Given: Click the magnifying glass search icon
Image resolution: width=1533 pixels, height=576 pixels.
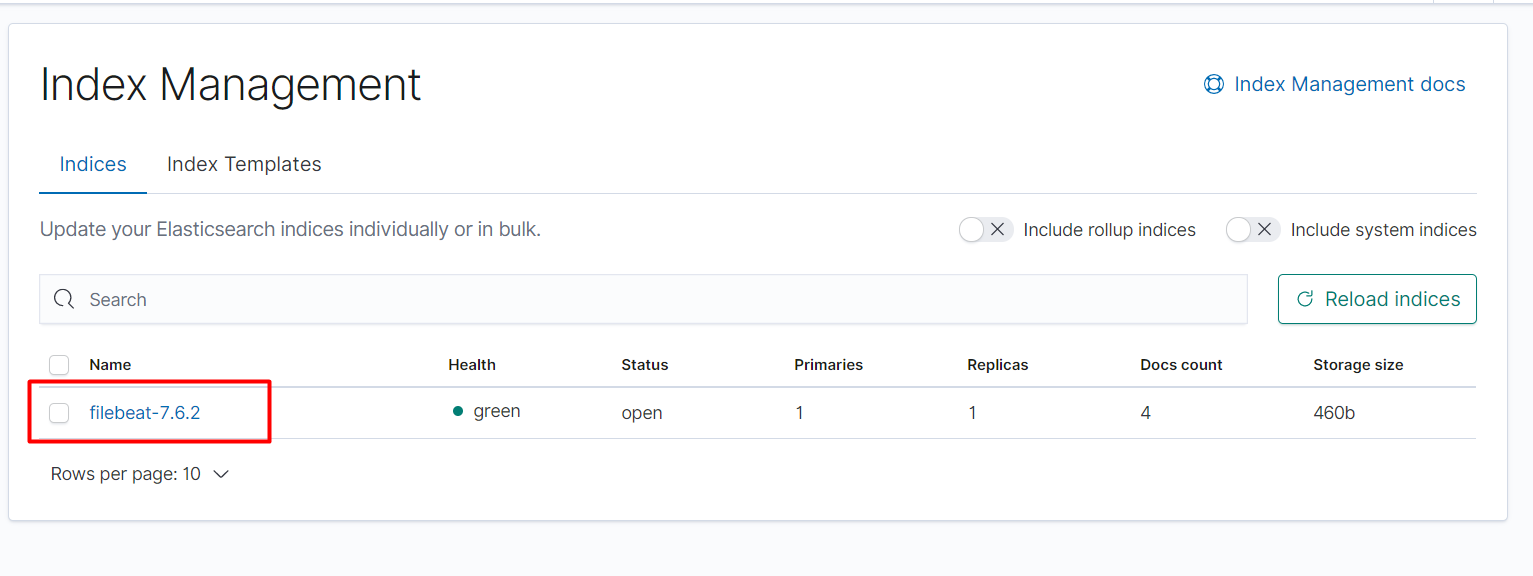Looking at the screenshot, I should tap(64, 300).
